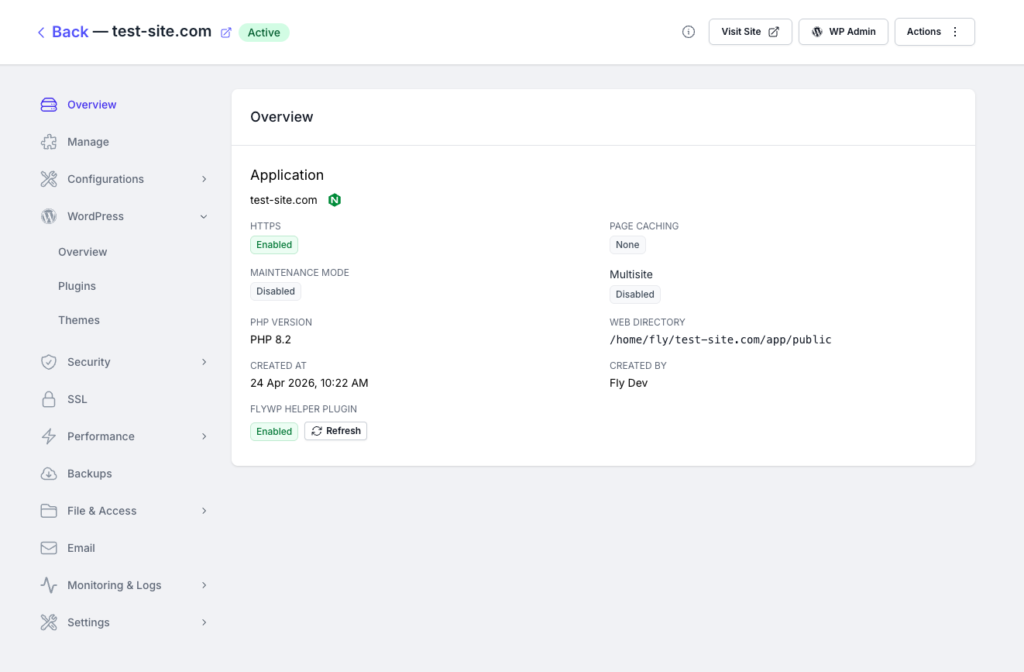Open the Actions dropdown menu
This screenshot has height=672, width=1024.
(x=933, y=32)
